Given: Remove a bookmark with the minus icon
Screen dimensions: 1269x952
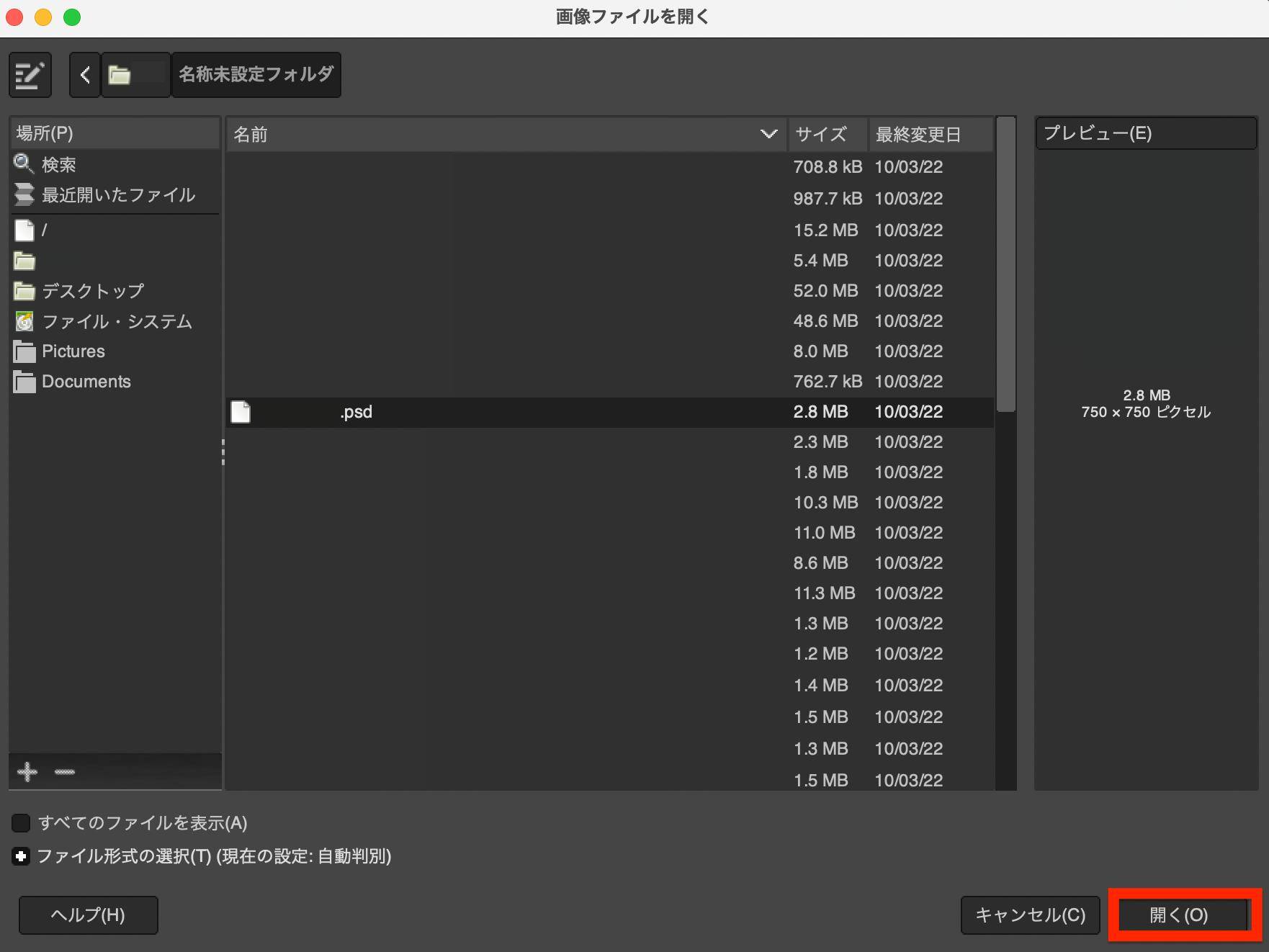Looking at the screenshot, I should click(64, 771).
